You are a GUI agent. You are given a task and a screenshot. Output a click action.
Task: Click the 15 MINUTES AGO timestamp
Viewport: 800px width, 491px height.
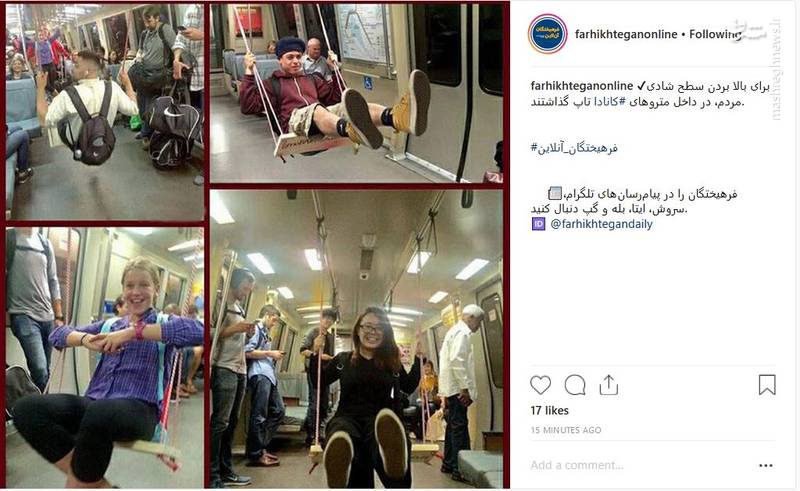click(x=566, y=430)
